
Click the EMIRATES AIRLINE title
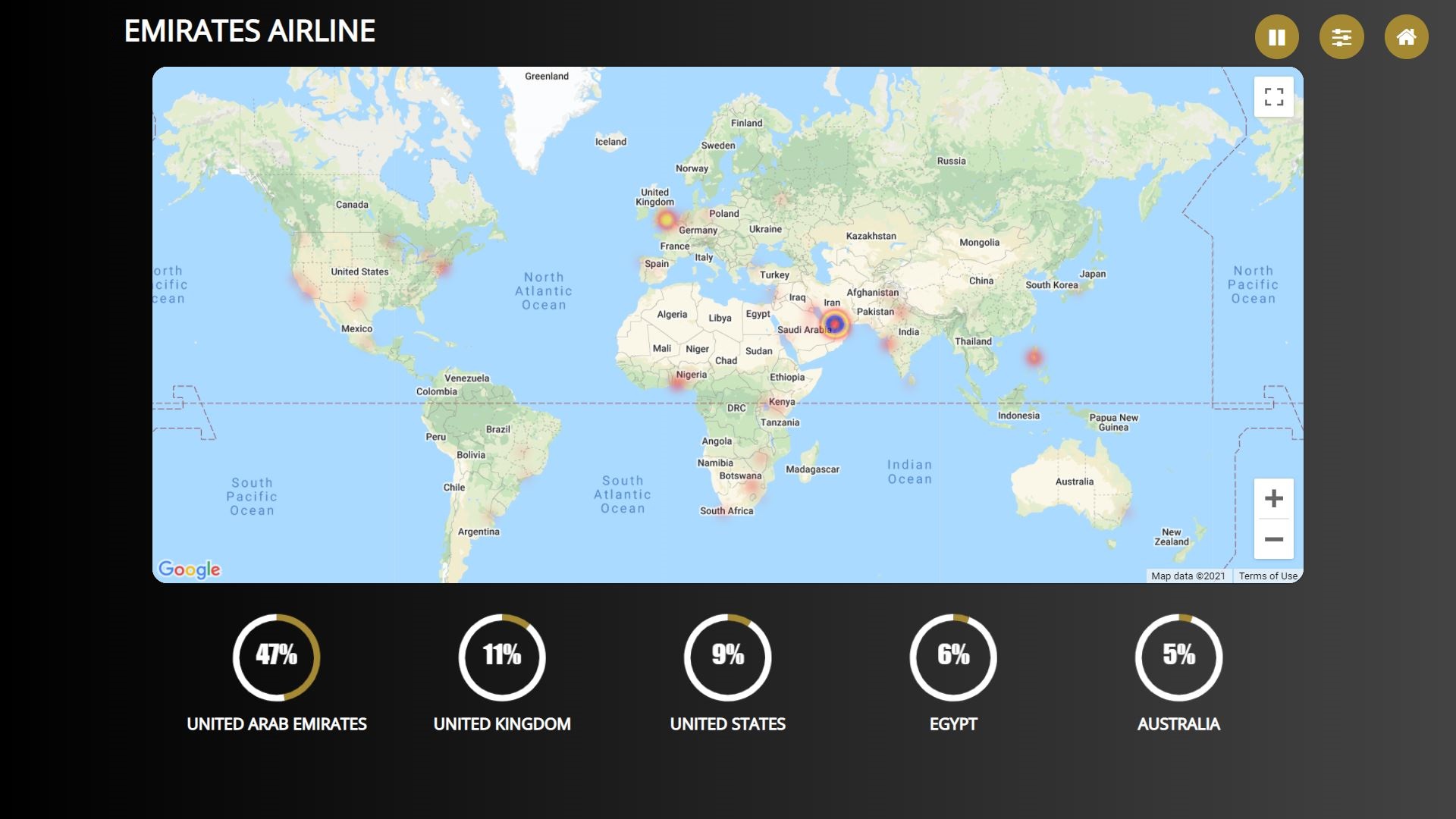tap(249, 31)
